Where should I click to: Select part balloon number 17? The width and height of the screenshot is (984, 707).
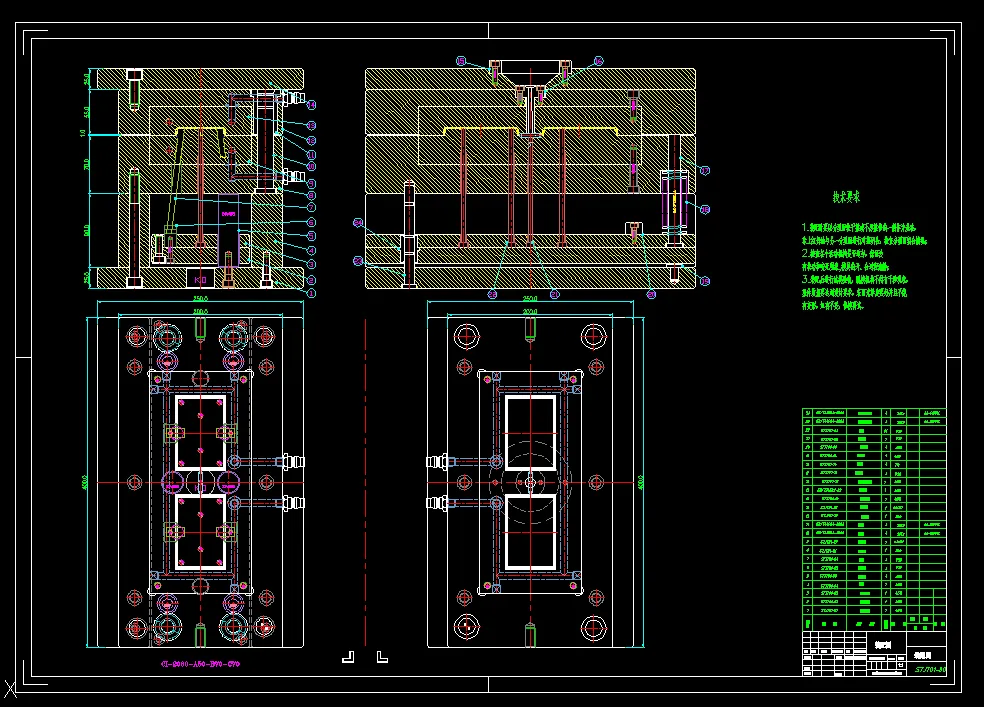[x=705, y=171]
